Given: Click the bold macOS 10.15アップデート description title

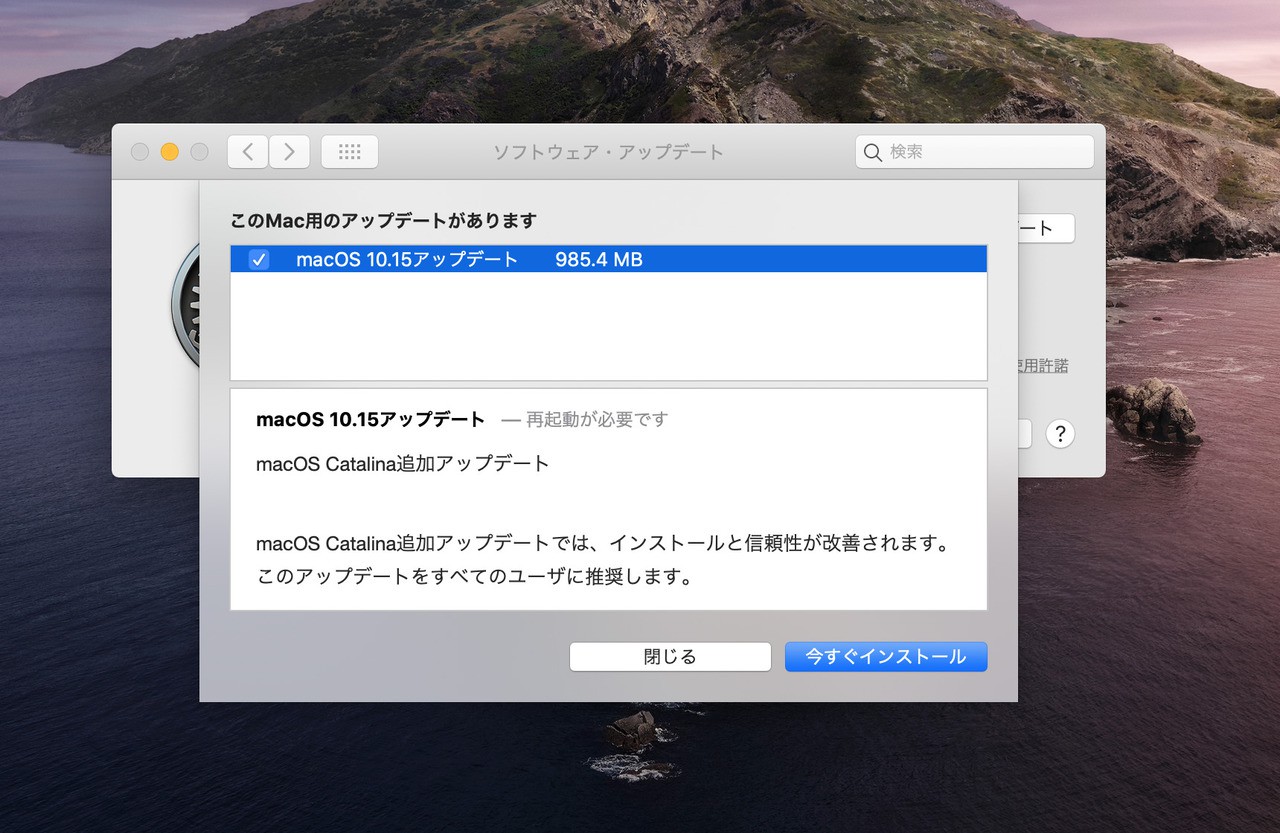Looking at the screenshot, I should (x=371, y=420).
